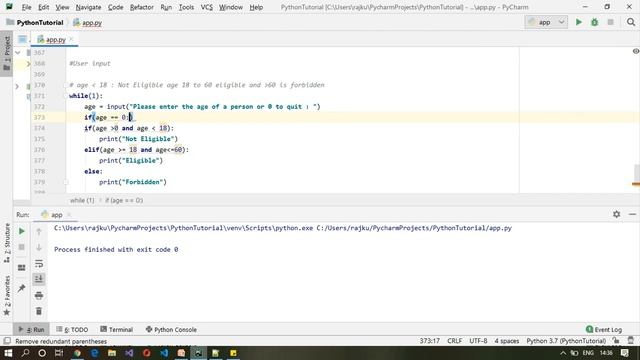Image resolution: width=640 pixels, height=360 pixels.
Task: Select app.py breadcrumb in navigation bar
Action: 87,22
